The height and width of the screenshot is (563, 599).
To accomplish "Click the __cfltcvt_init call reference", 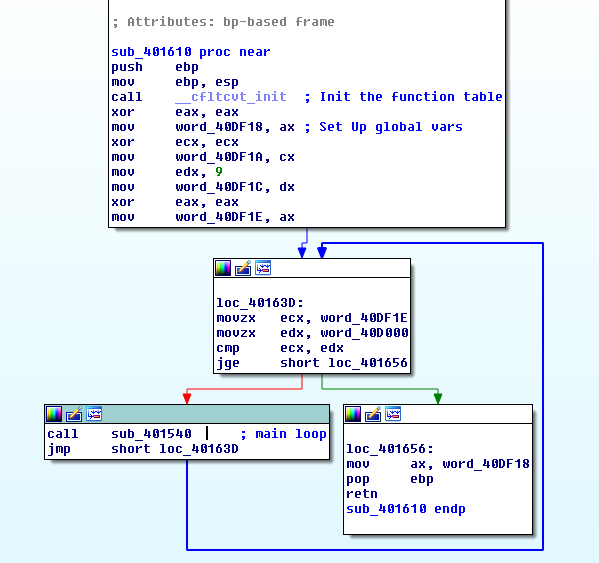I will pos(231,97).
